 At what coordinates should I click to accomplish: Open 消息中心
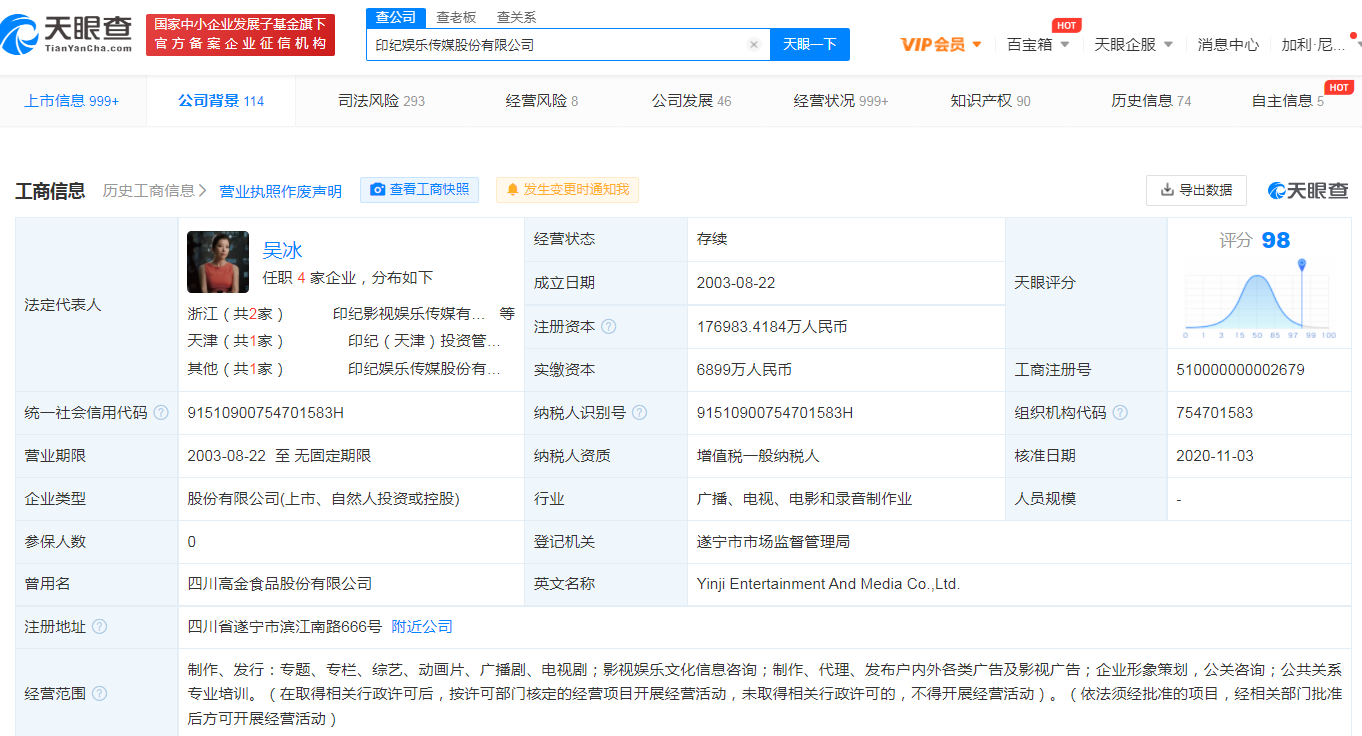(1228, 44)
